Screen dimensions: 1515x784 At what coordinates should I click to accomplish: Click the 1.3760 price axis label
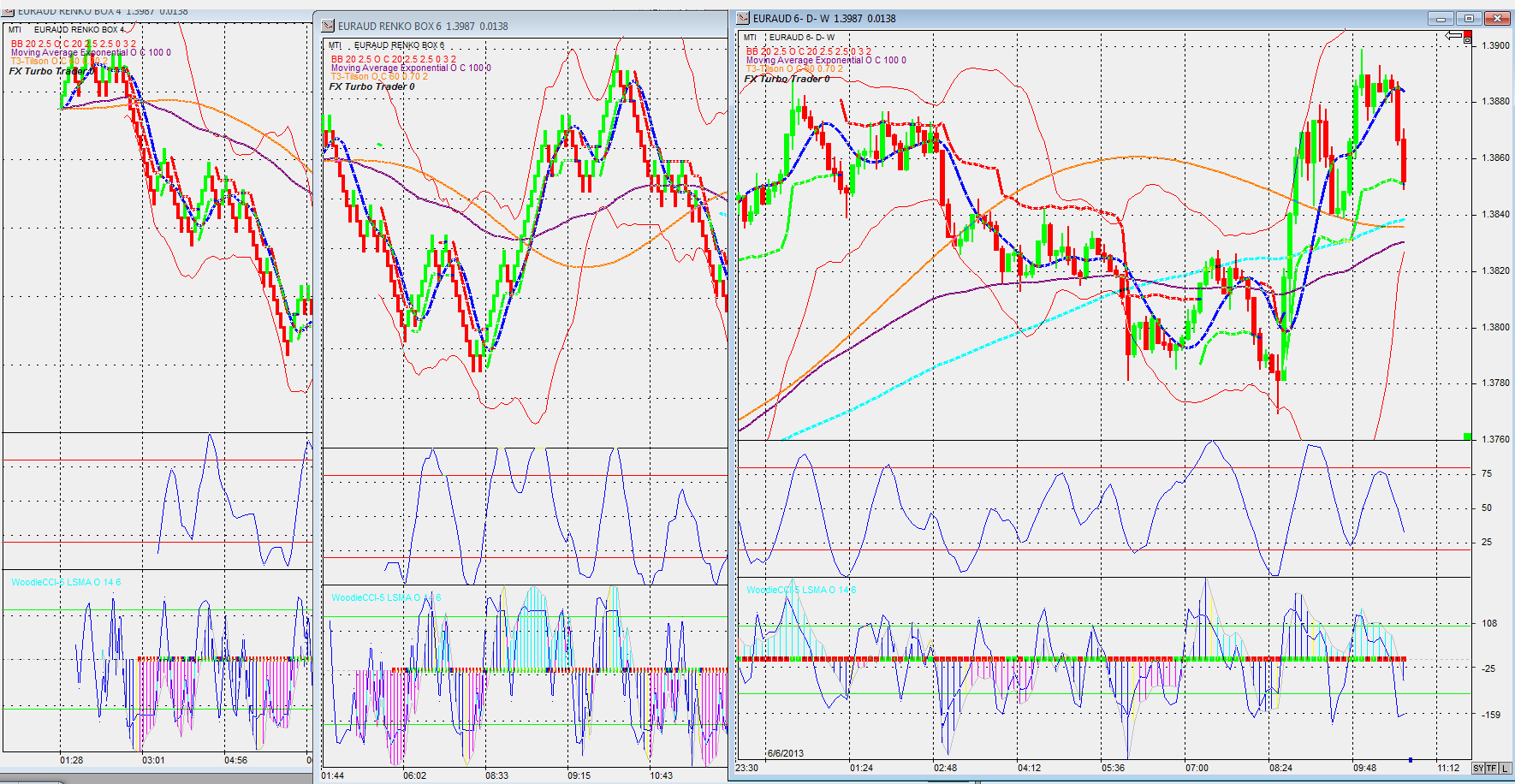[1496, 440]
